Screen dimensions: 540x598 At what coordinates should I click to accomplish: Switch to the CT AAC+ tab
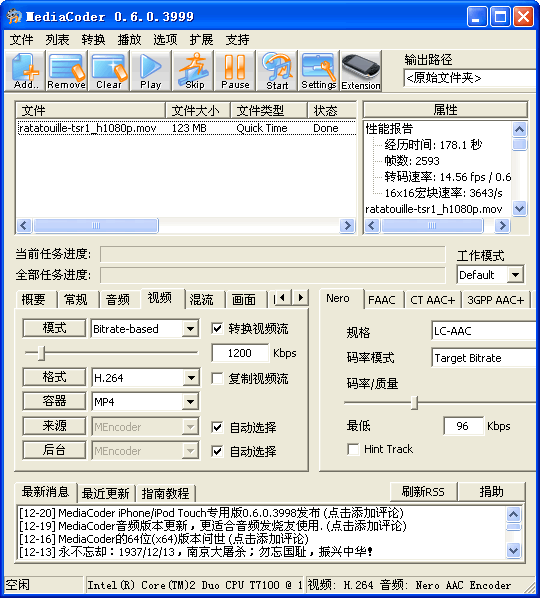point(432,300)
